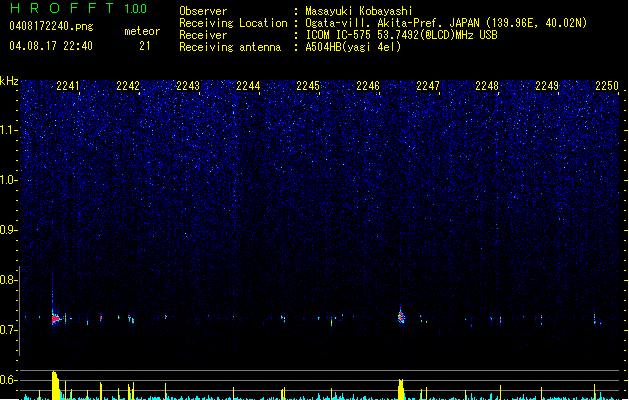629x400 pixels.
Task: Select the filename 0408172240.png
Action: pos(51,26)
